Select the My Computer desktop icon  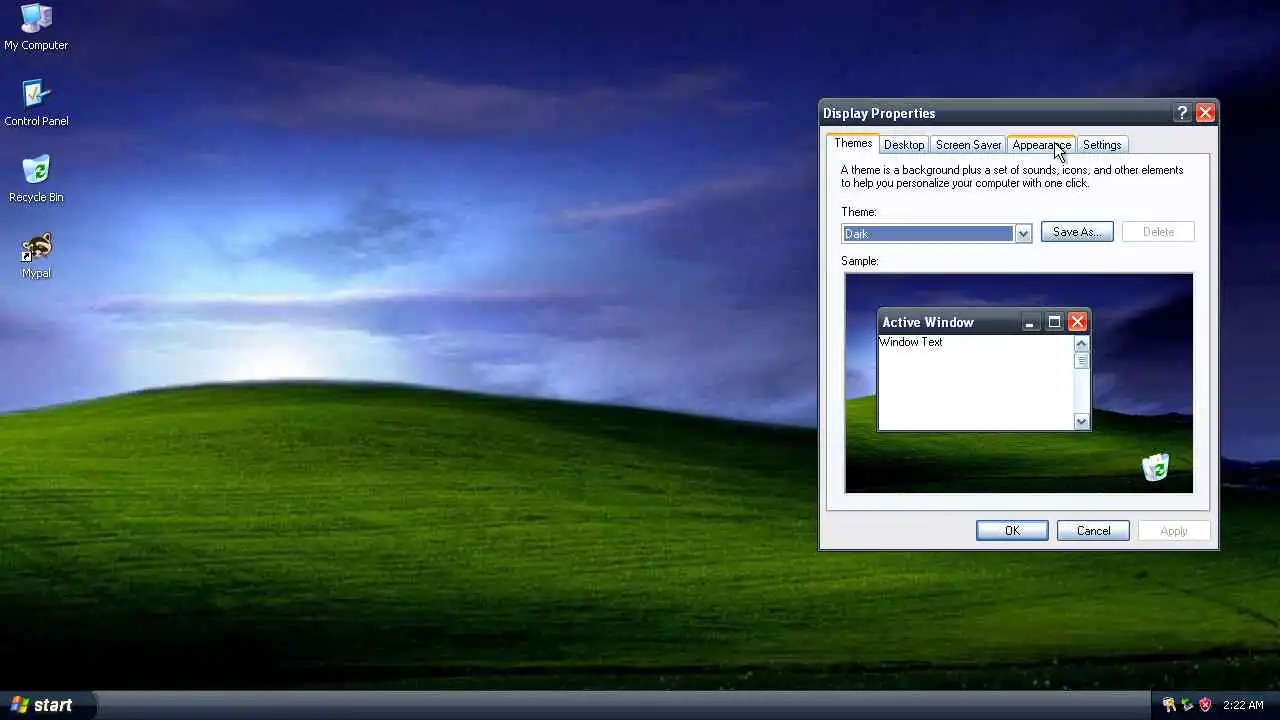(x=36, y=27)
